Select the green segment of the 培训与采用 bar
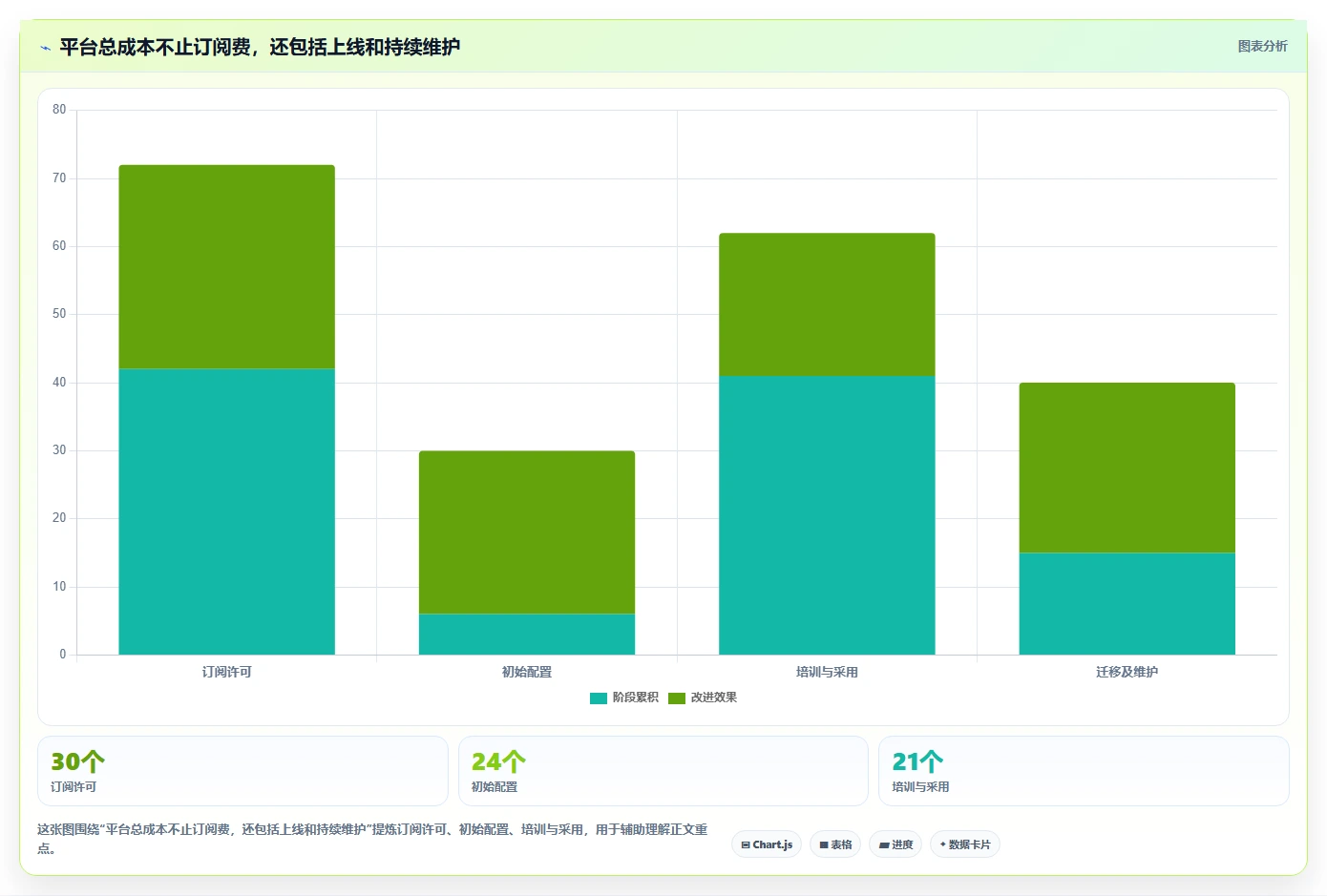This screenshot has height=896, width=1327. (x=827, y=304)
